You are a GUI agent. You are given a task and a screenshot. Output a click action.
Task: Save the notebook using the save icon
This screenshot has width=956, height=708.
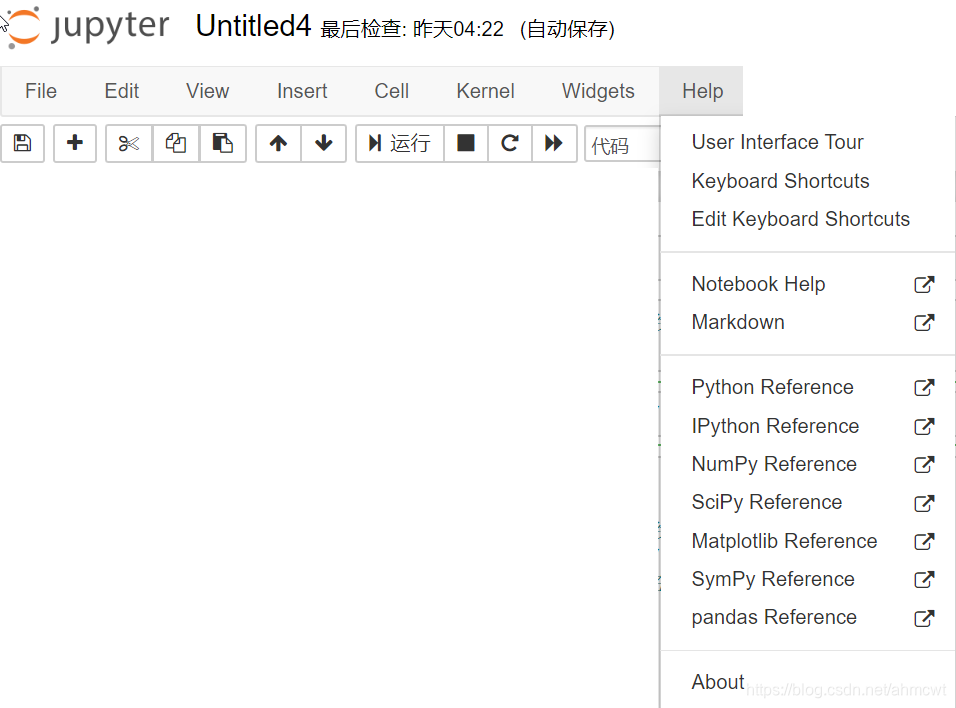coord(22,143)
